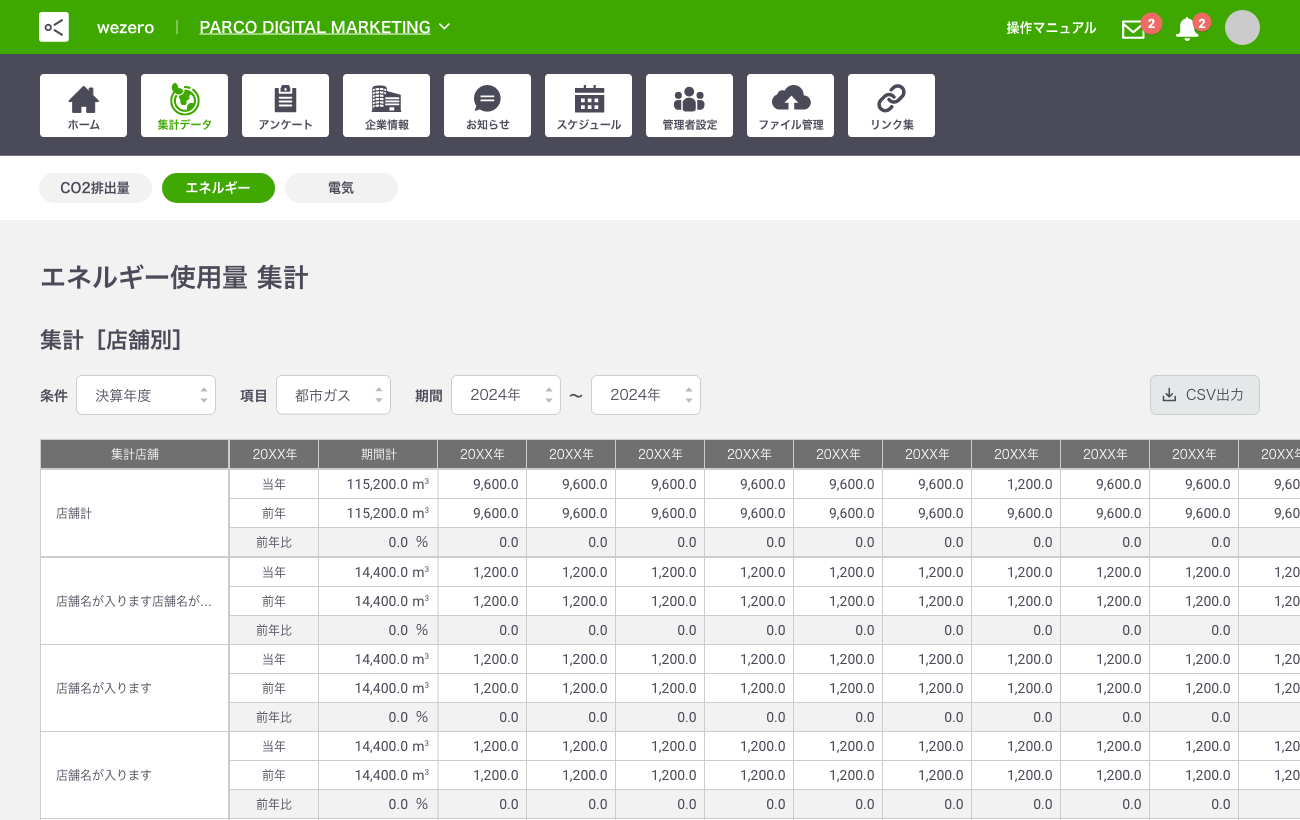
Task: Open the 操作マニュアル link
Action: tap(1051, 28)
